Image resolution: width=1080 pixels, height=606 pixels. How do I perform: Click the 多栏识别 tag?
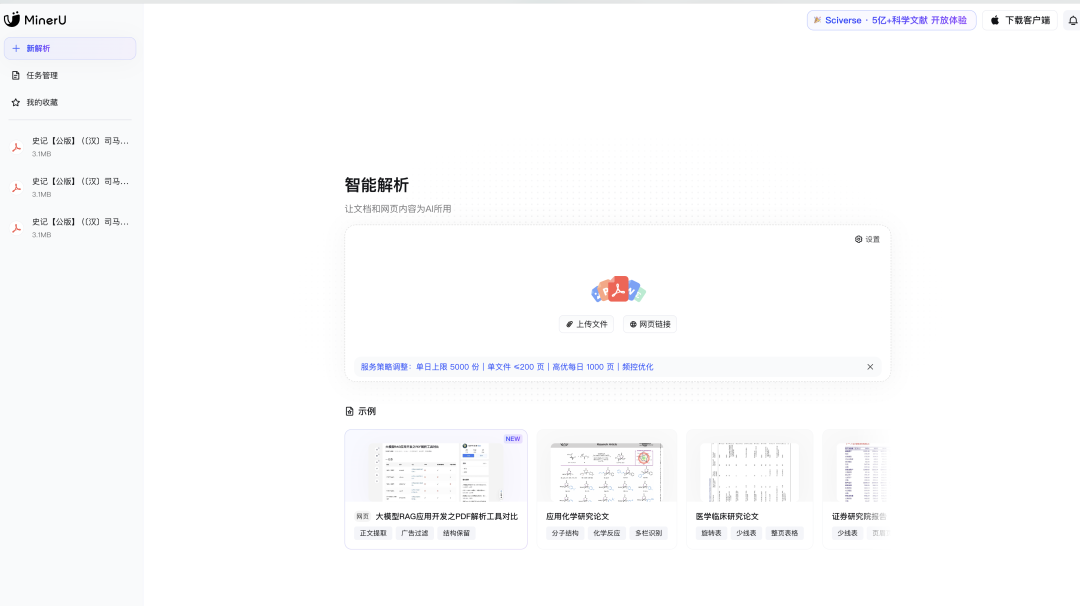click(x=648, y=533)
